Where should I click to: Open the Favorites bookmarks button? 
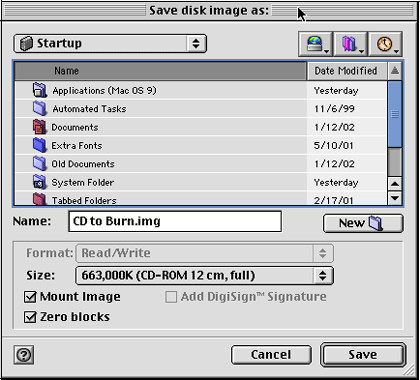tap(350, 44)
